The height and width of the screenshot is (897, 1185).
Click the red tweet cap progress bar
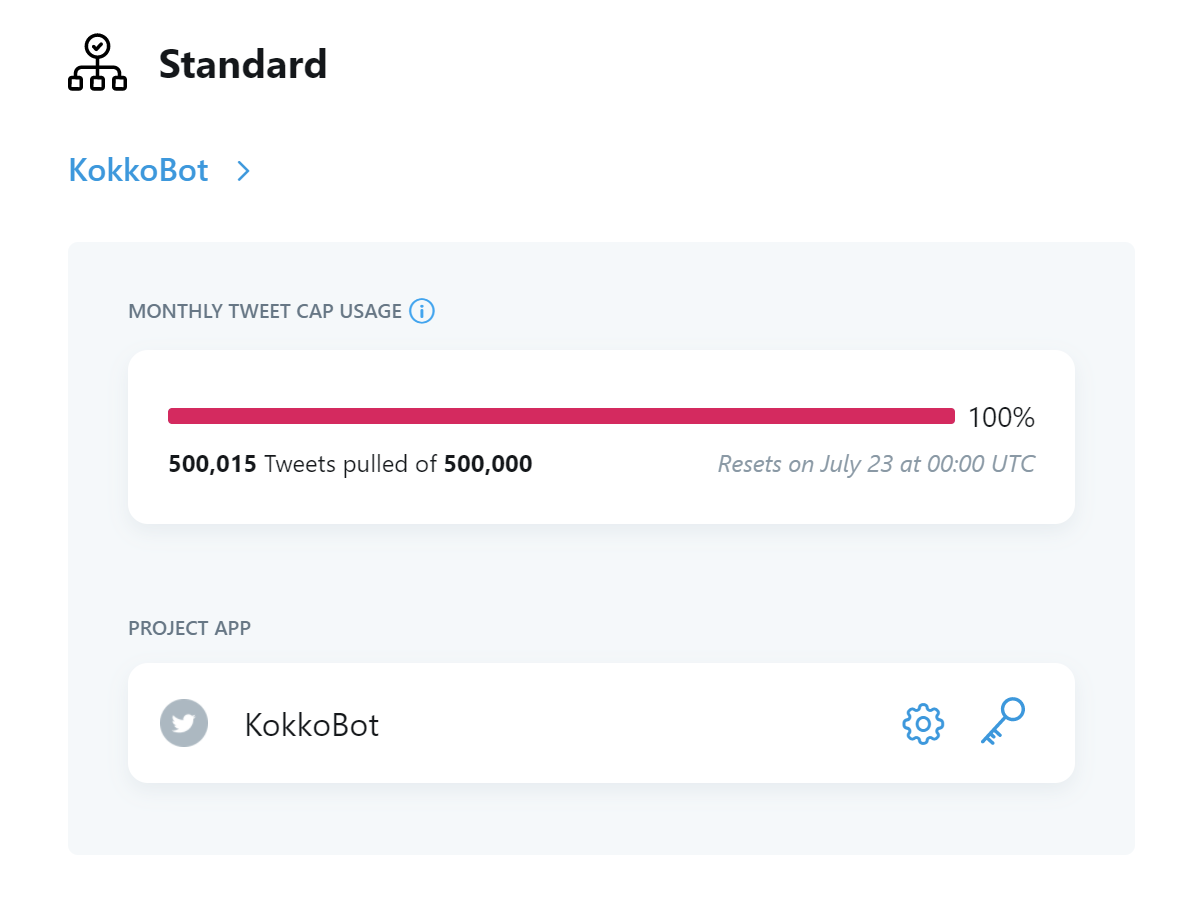click(560, 416)
